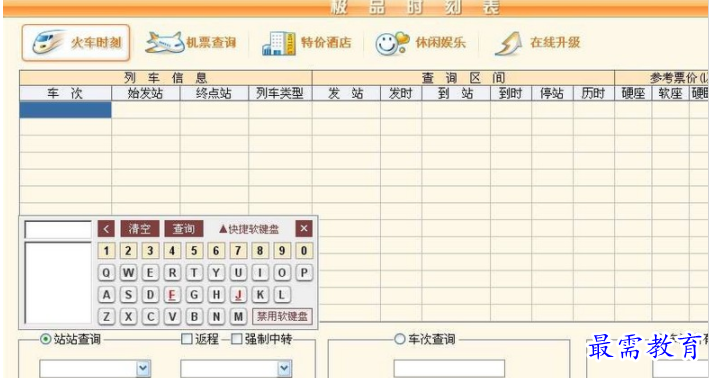This screenshot has height=378, width=710.
Task: Tap the K key on the soft keyboard
Action: (x=260, y=295)
